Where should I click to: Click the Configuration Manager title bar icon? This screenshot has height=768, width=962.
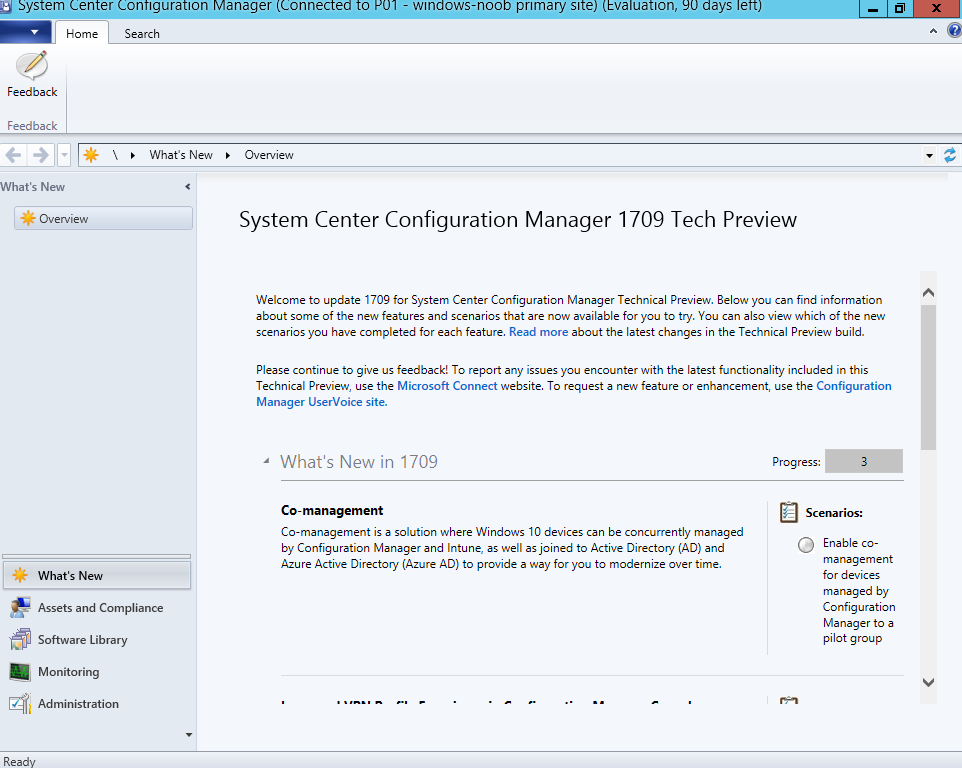6,7
